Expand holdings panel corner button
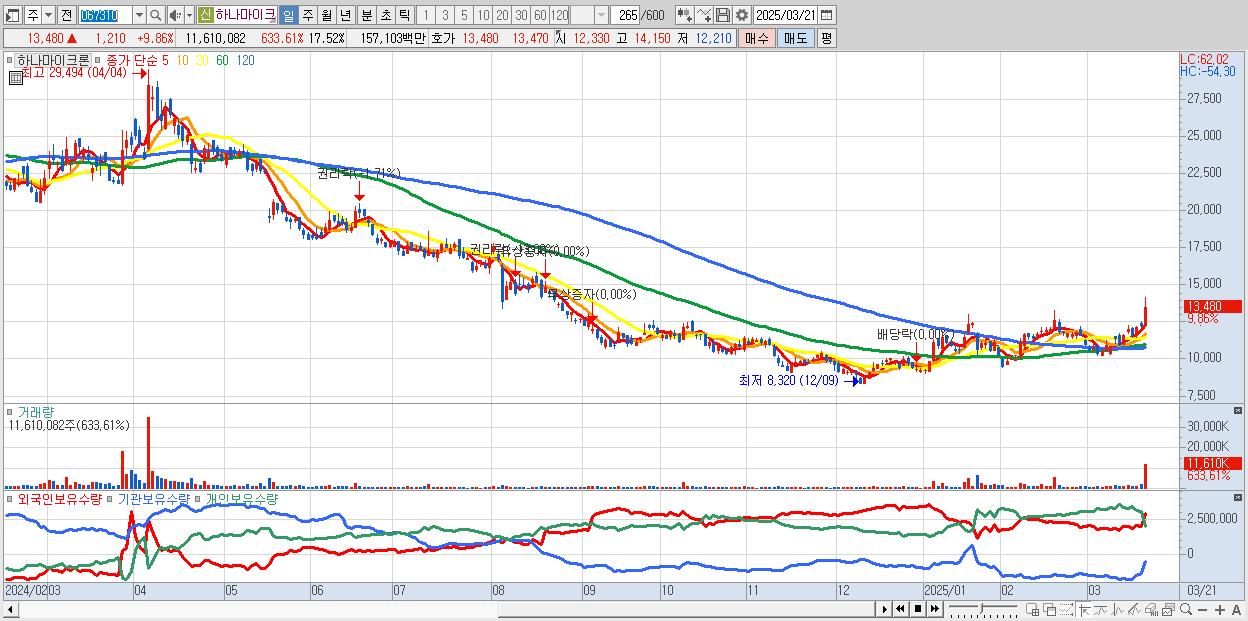 point(1239,497)
